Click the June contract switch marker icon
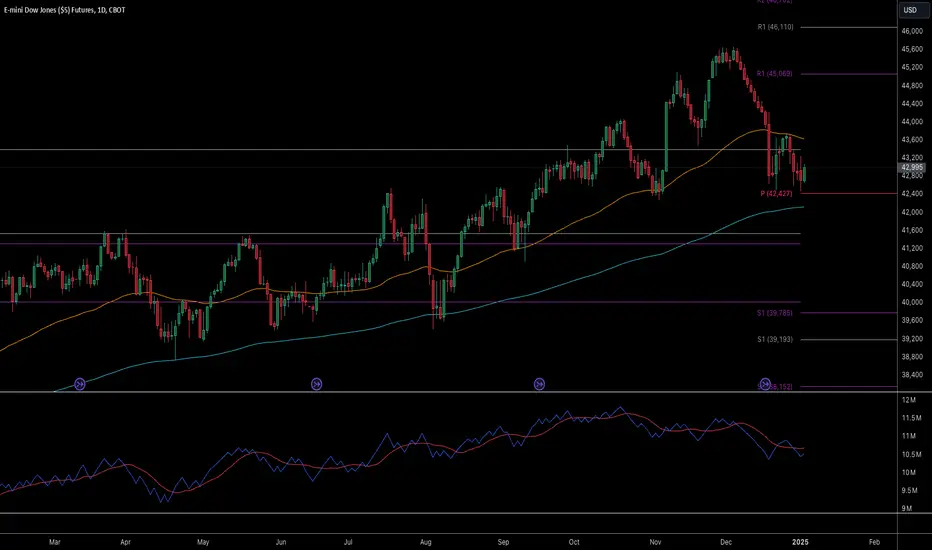Viewport: 932px width, 550px height. coord(317,384)
